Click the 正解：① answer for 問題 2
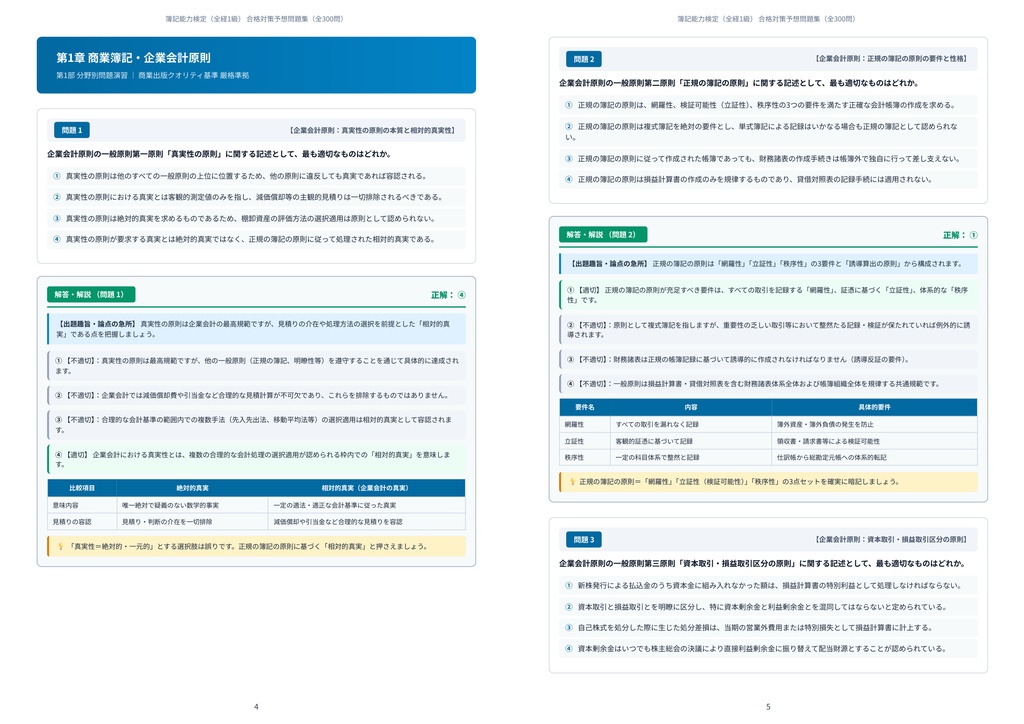 (x=960, y=235)
